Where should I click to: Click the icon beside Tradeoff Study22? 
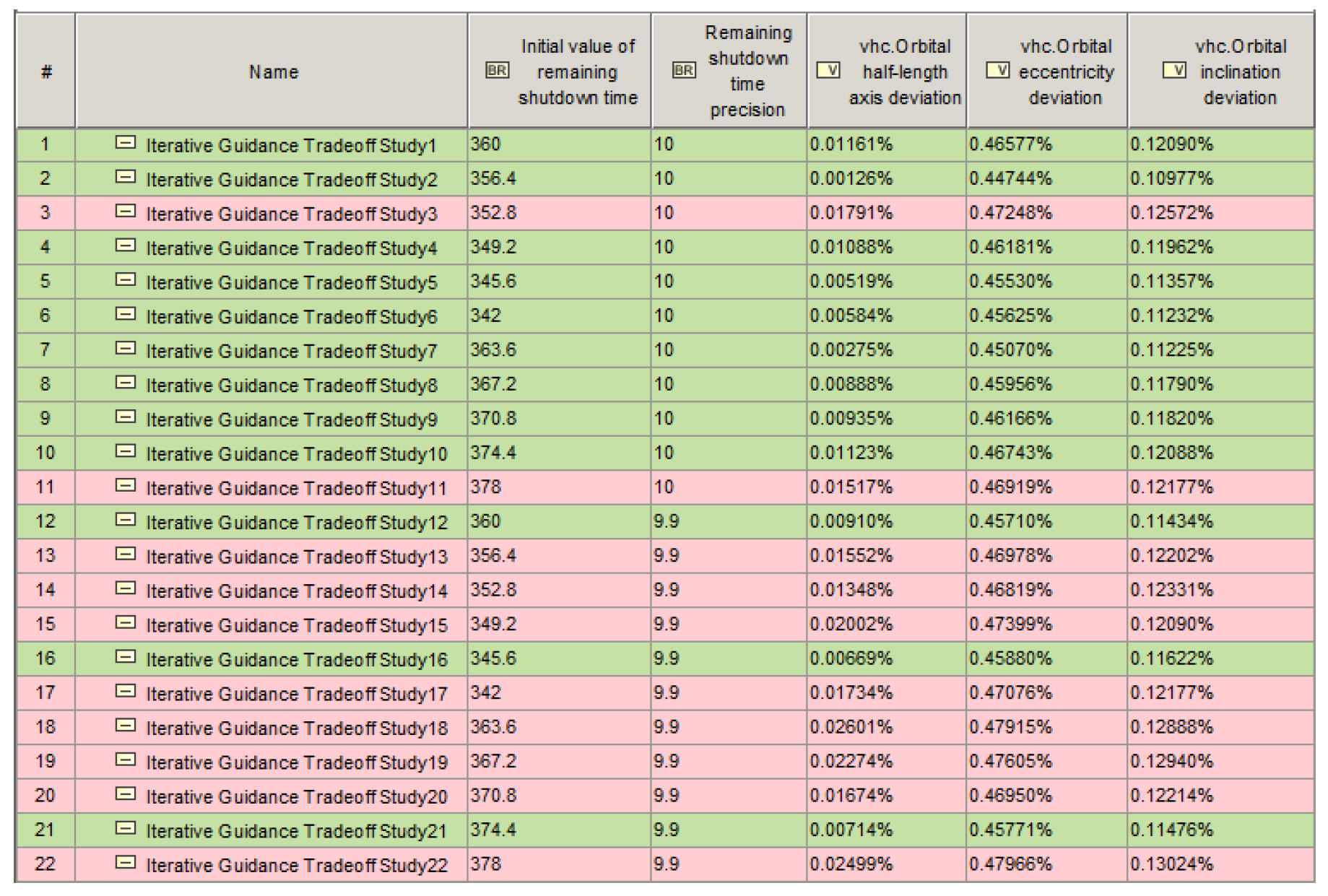pyautogui.click(x=126, y=864)
